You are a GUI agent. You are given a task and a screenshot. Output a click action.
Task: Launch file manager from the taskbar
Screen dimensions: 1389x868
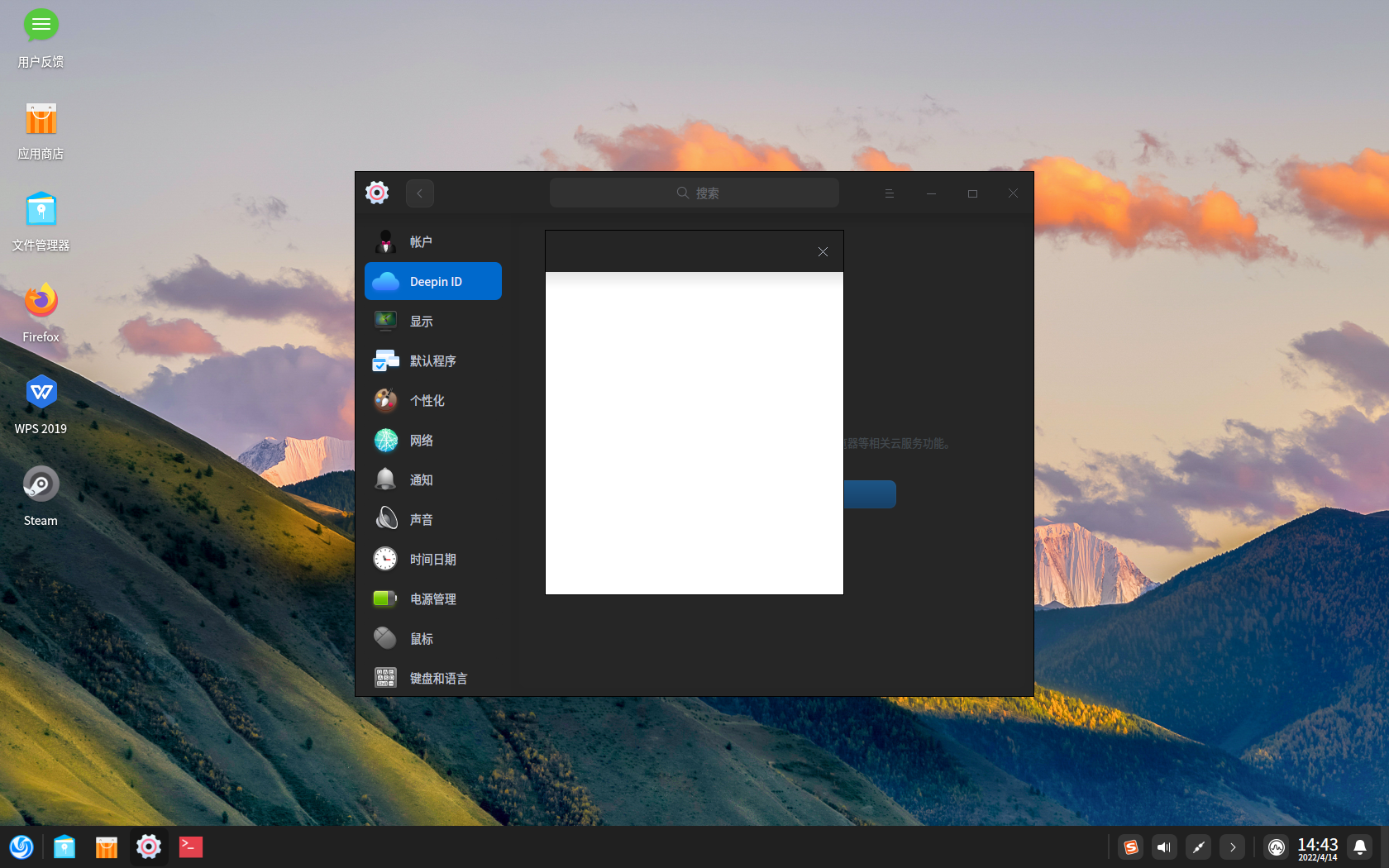[64, 847]
